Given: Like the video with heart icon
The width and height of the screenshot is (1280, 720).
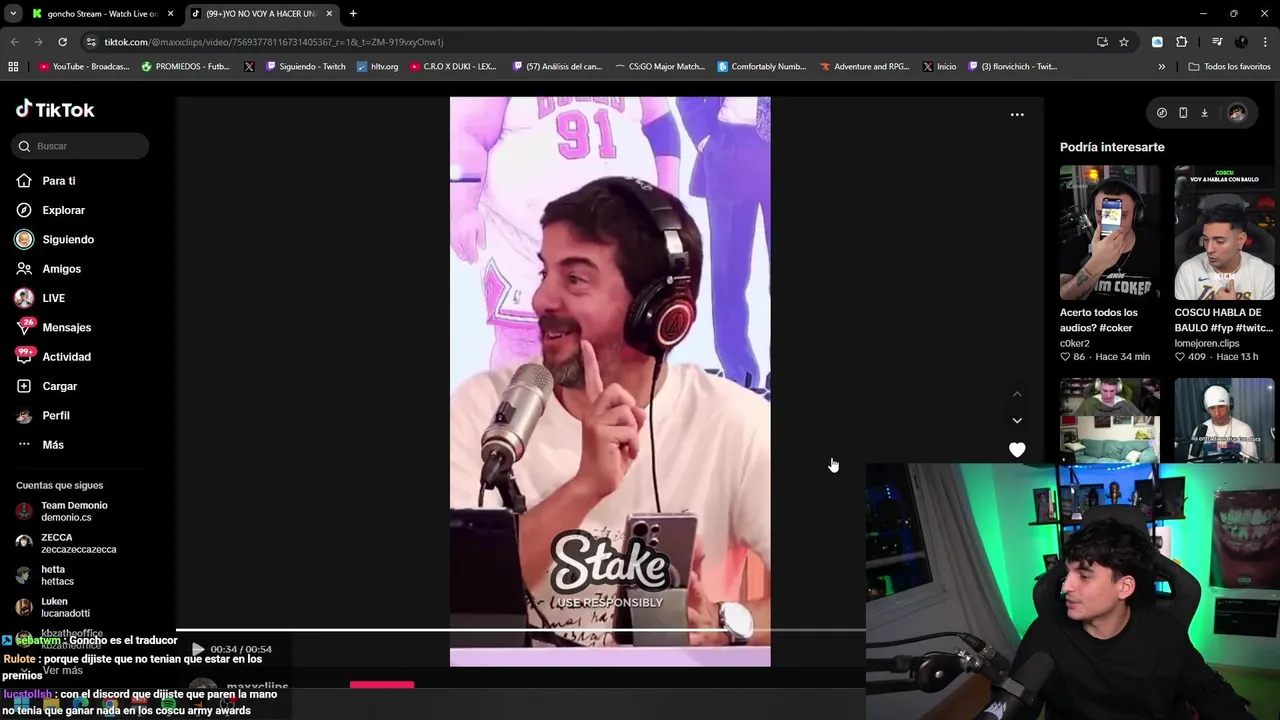Looking at the screenshot, I should coord(1017,450).
